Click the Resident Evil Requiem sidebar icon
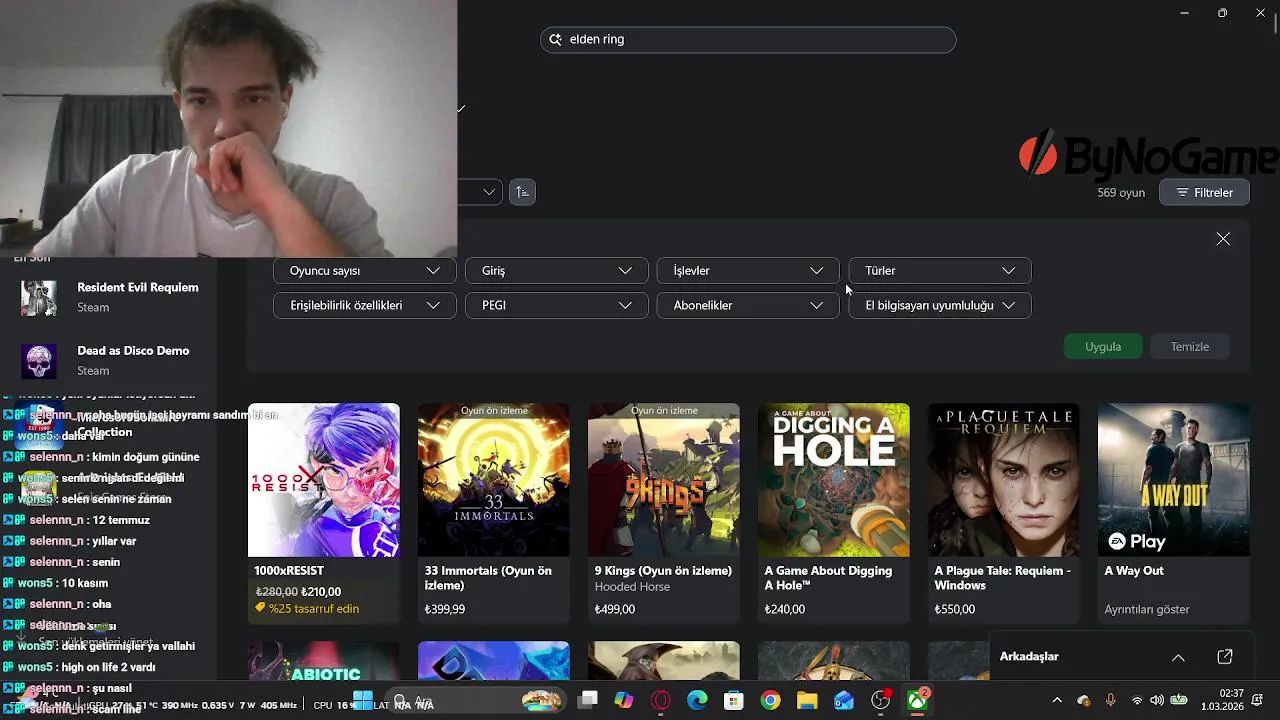 click(39, 298)
